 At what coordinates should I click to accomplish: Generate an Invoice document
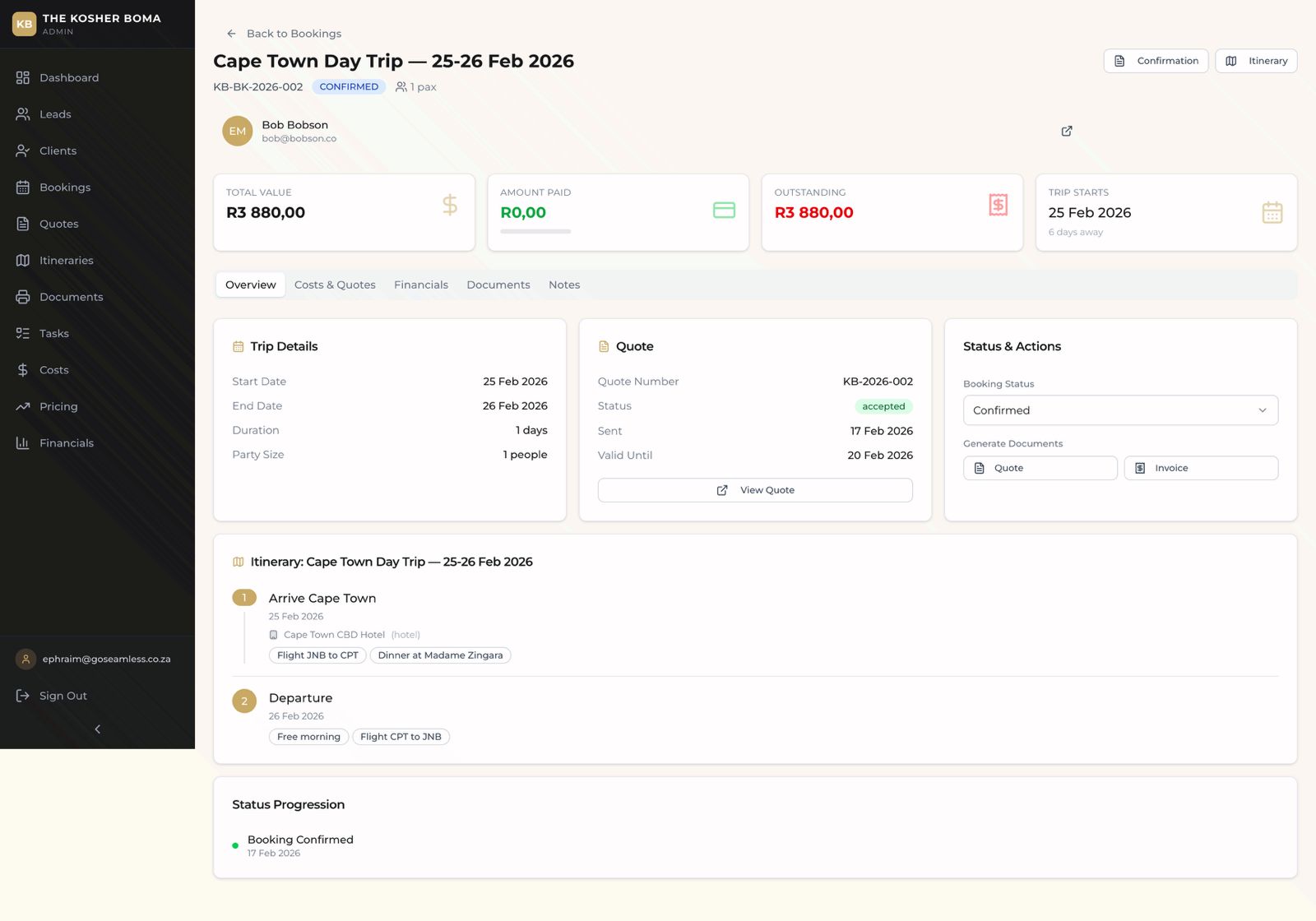(1200, 468)
